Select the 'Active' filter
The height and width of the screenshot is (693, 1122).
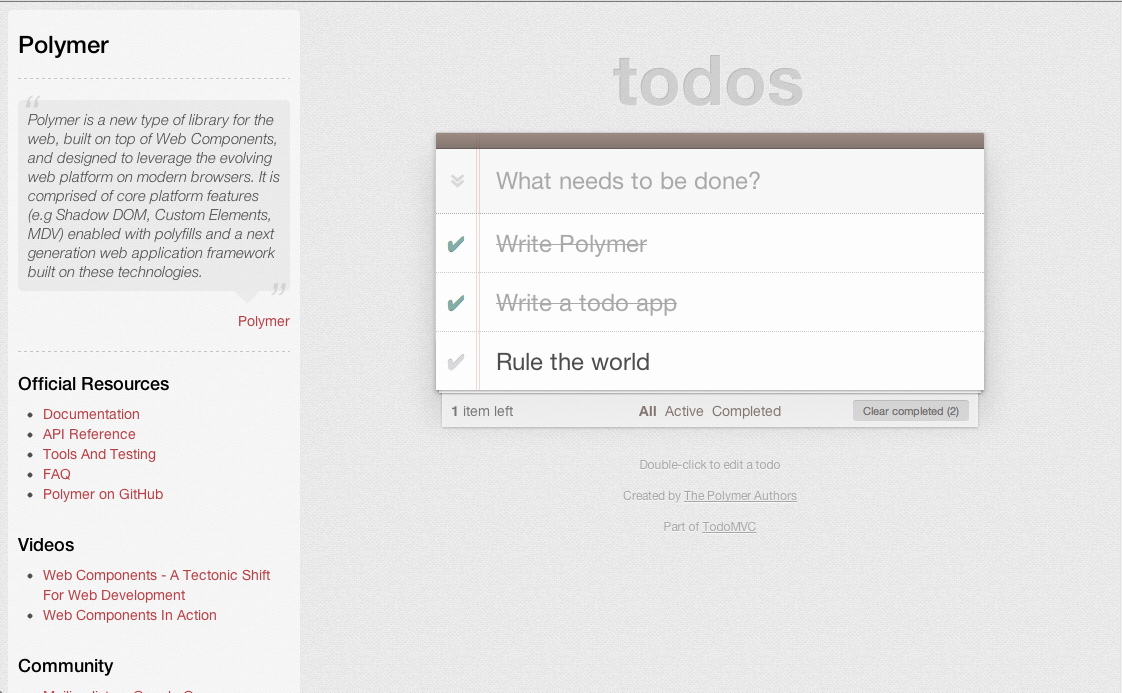pyautogui.click(x=684, y=412)
